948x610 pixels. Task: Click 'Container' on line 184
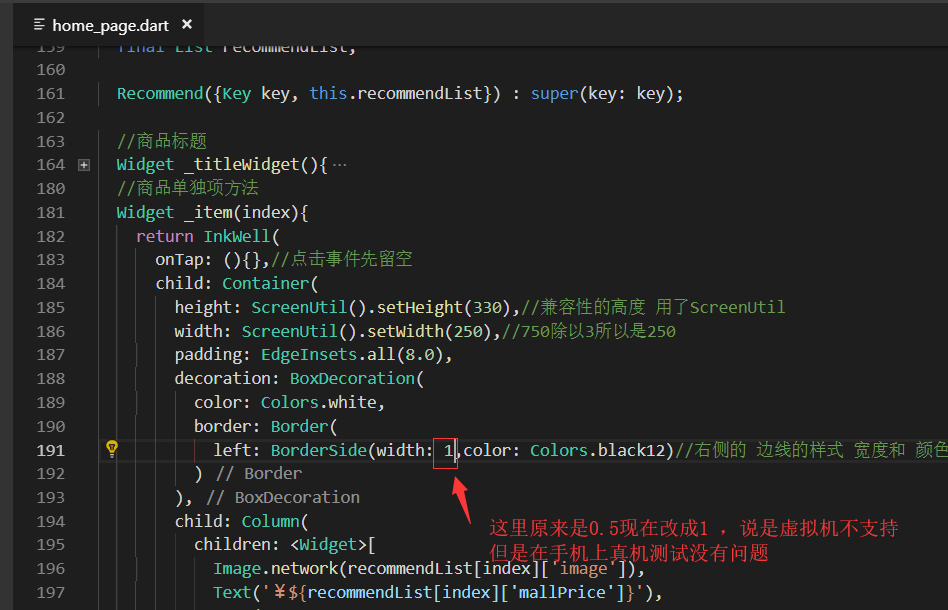coord(266,284)
